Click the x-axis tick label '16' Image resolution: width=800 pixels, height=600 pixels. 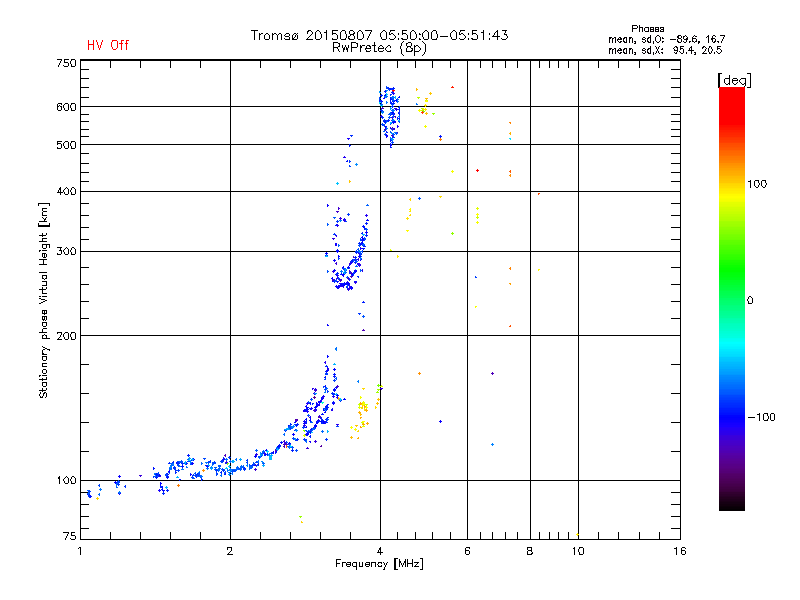point(680,551)
